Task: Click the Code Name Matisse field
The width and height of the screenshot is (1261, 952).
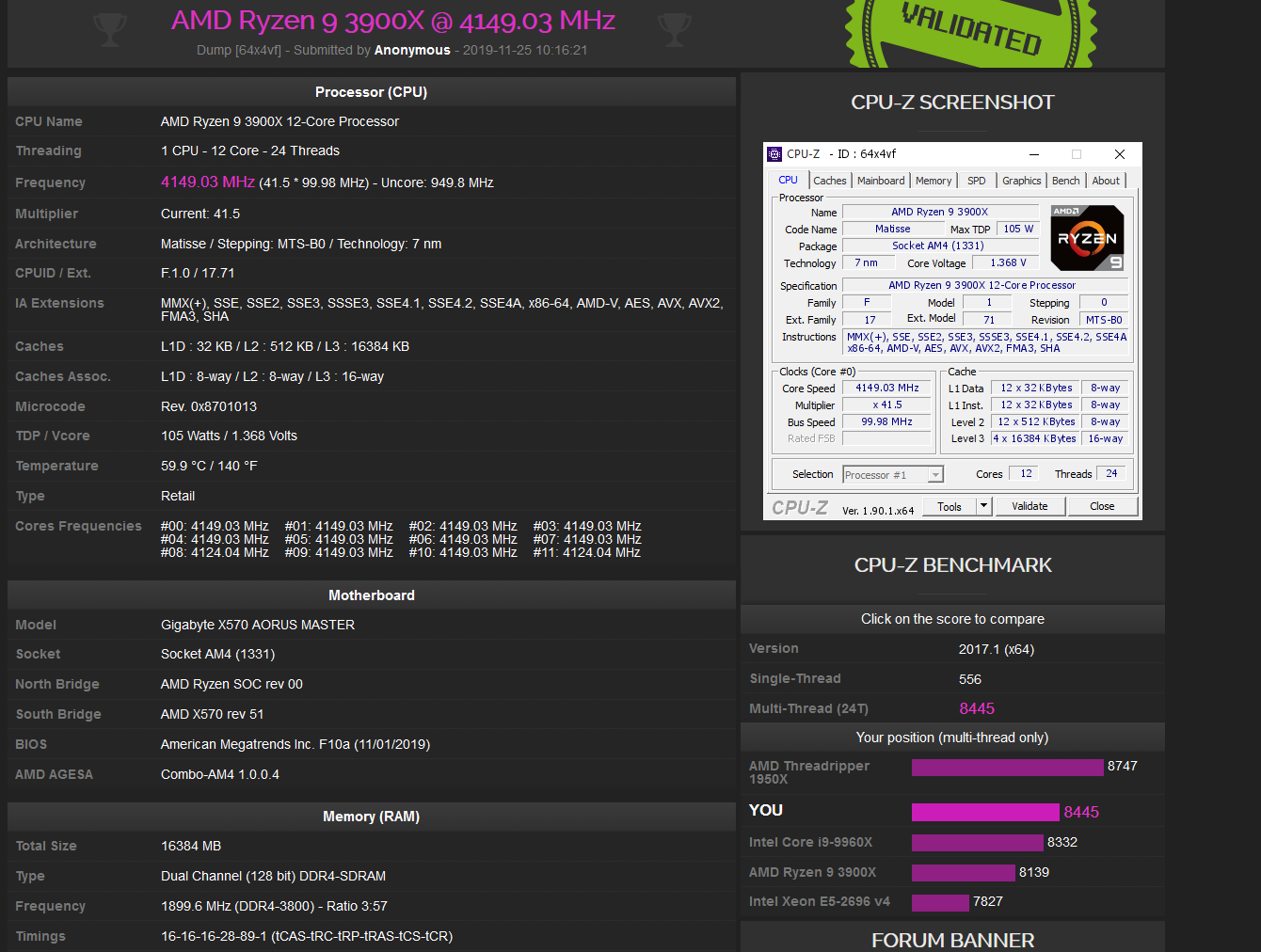Action: tap(892, 229)
